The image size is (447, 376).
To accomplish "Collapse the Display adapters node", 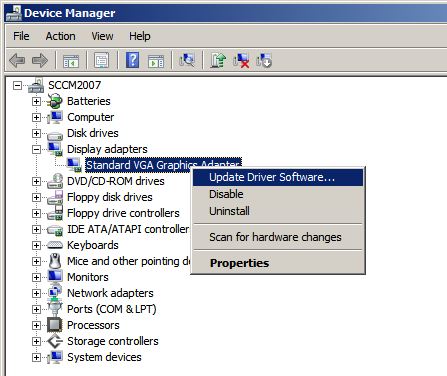I will click(36, 149).
